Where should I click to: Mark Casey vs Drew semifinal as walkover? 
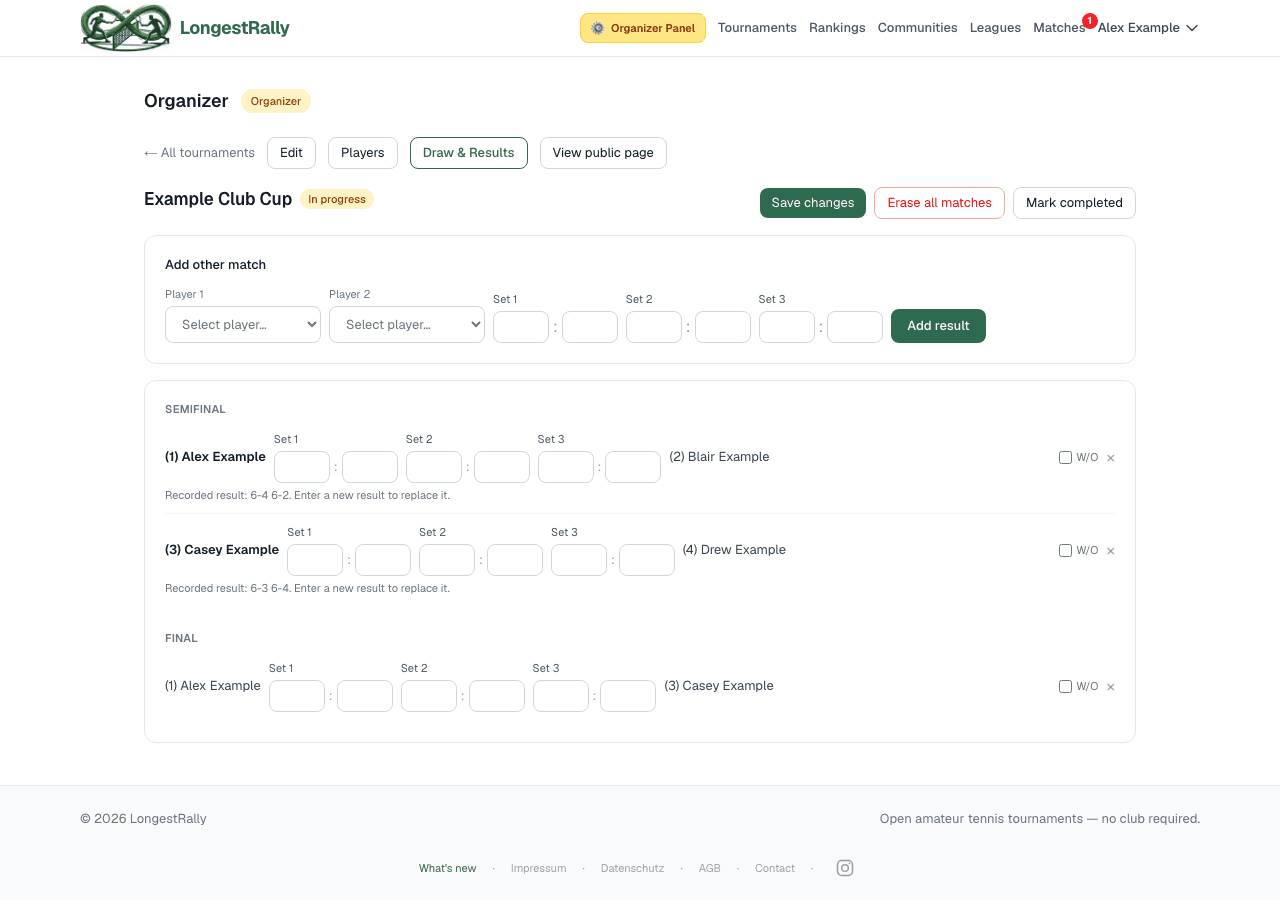point(1065,551)
